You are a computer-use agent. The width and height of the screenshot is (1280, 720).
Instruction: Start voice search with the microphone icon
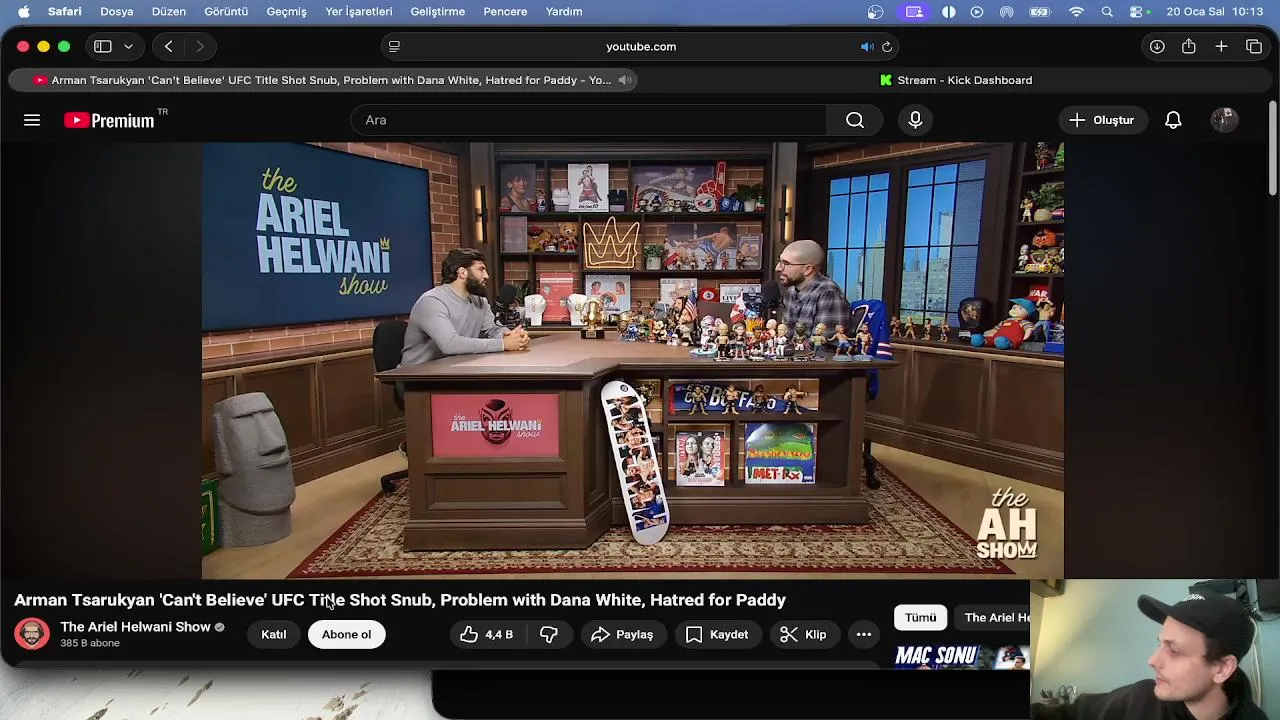[x=915, y=120]
